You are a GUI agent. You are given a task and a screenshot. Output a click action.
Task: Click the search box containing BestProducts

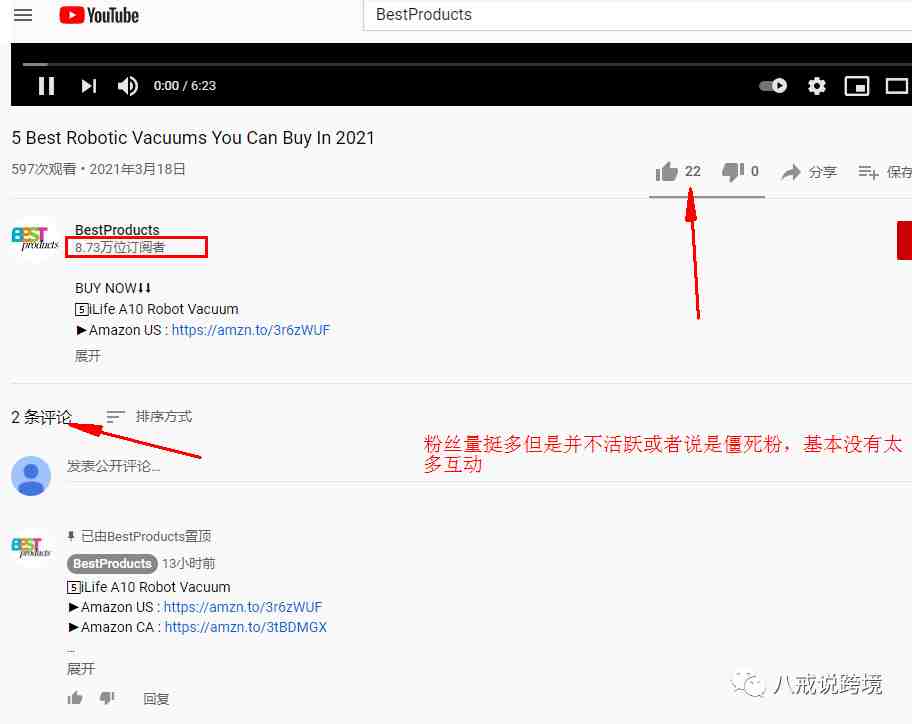(x=637, y=15)
